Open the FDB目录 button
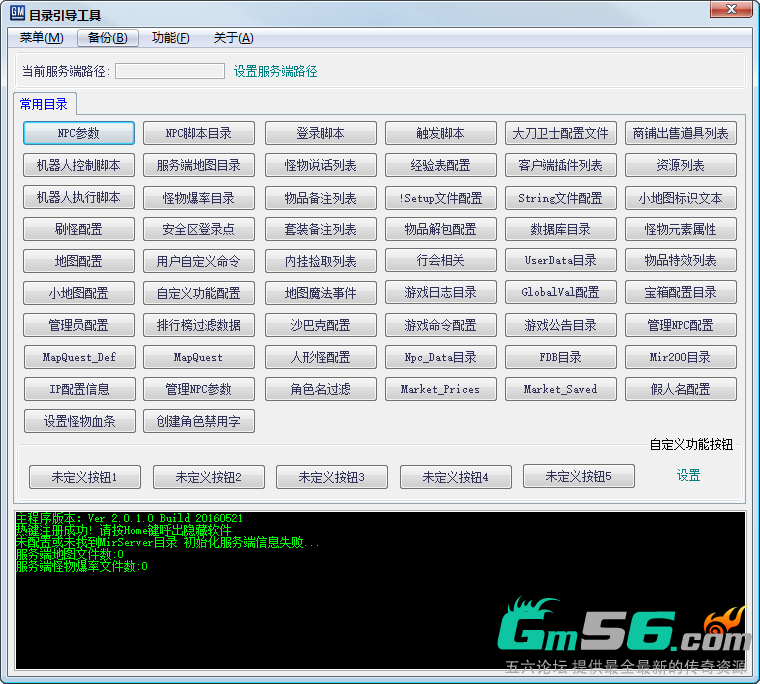The height and width of the screenshot is (684, 760). click(x=561, y=357)
